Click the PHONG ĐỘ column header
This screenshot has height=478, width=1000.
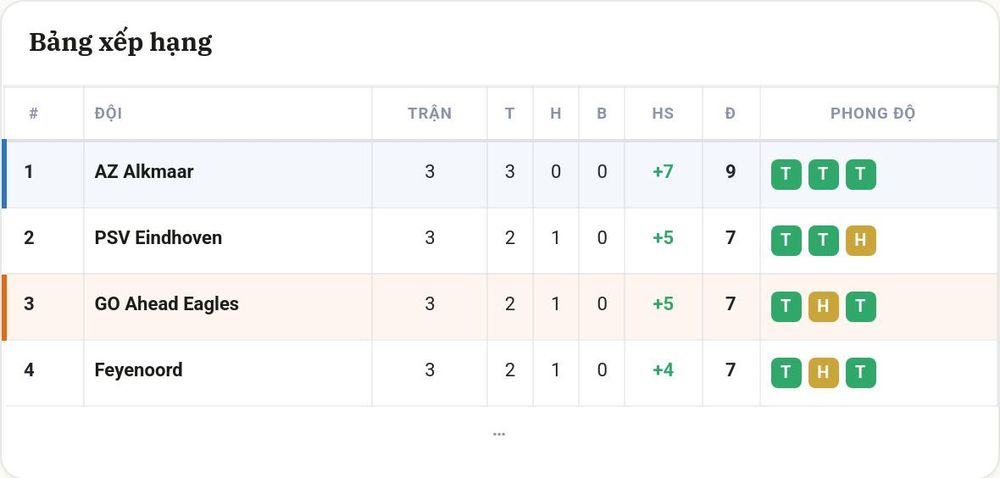point(872,113)
